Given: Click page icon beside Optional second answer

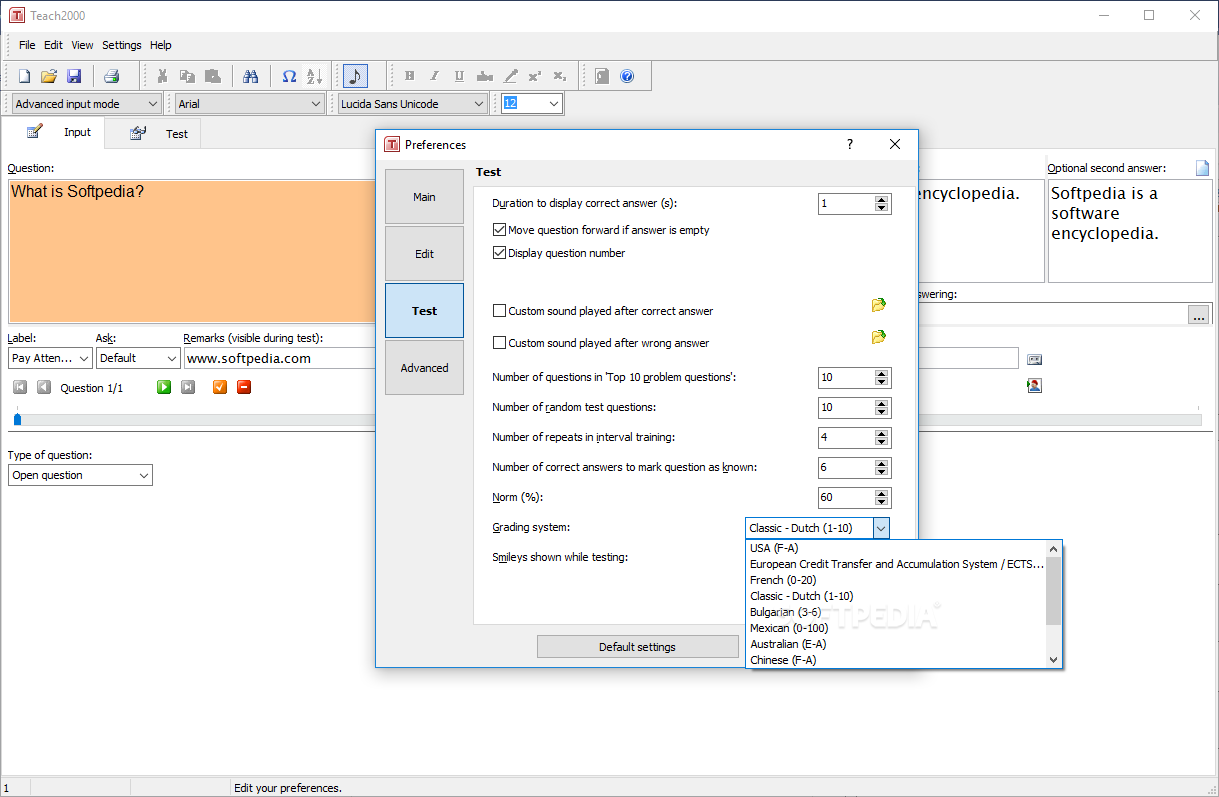Looking at the screenshot, I should pyautogui.click(x=1203, y=168).
